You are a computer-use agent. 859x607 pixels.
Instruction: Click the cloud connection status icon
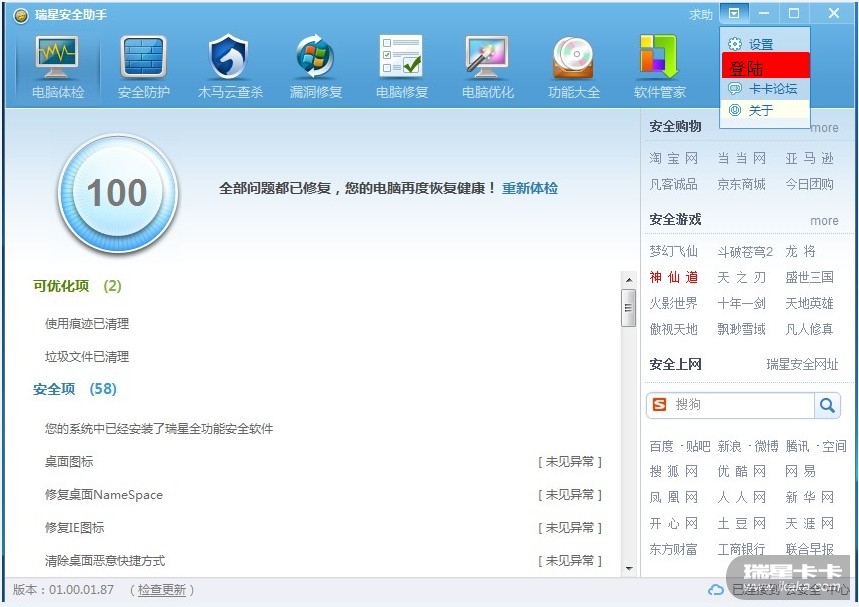click(715, 590)
